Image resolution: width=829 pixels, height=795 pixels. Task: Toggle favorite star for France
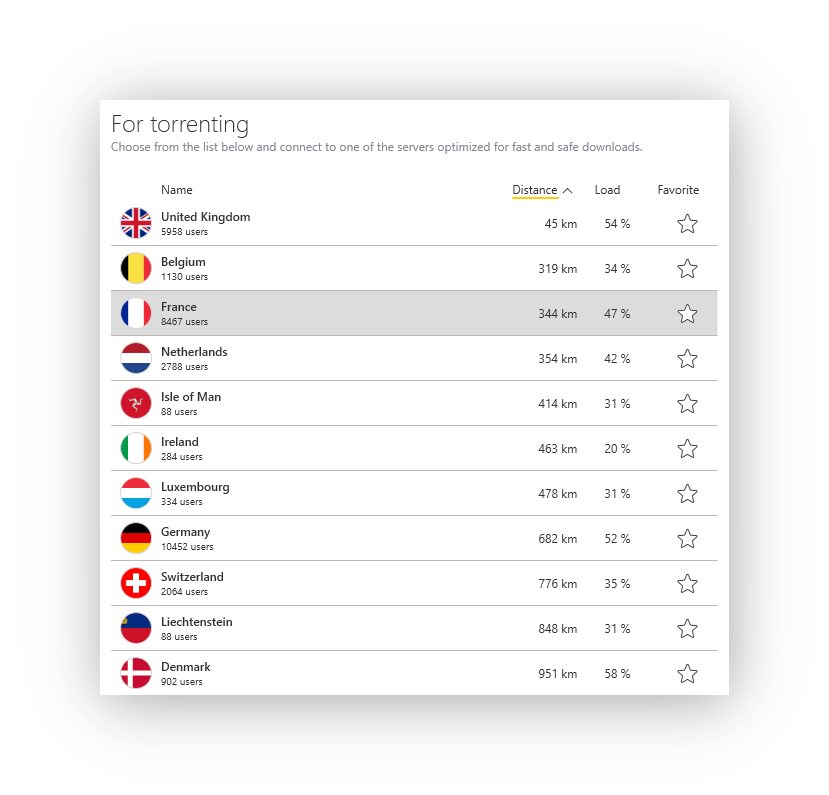[687, 313]
